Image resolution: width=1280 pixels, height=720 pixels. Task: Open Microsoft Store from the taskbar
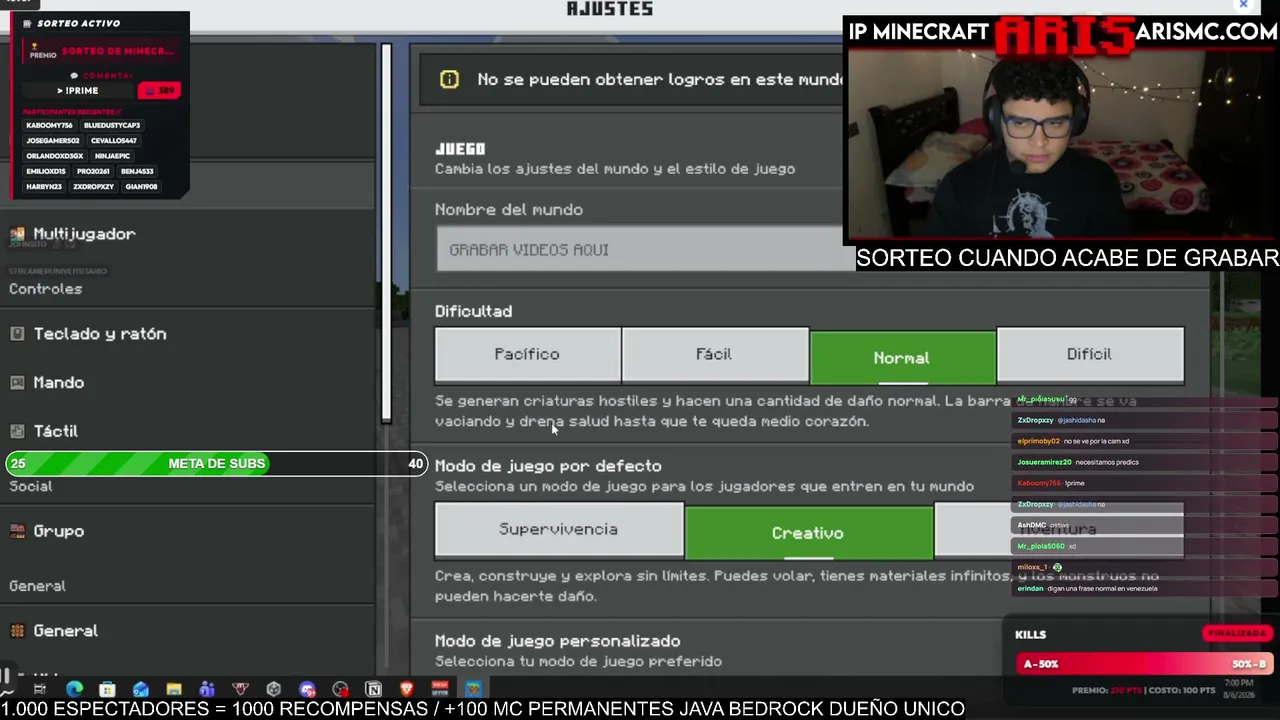(x=107, y=689)
